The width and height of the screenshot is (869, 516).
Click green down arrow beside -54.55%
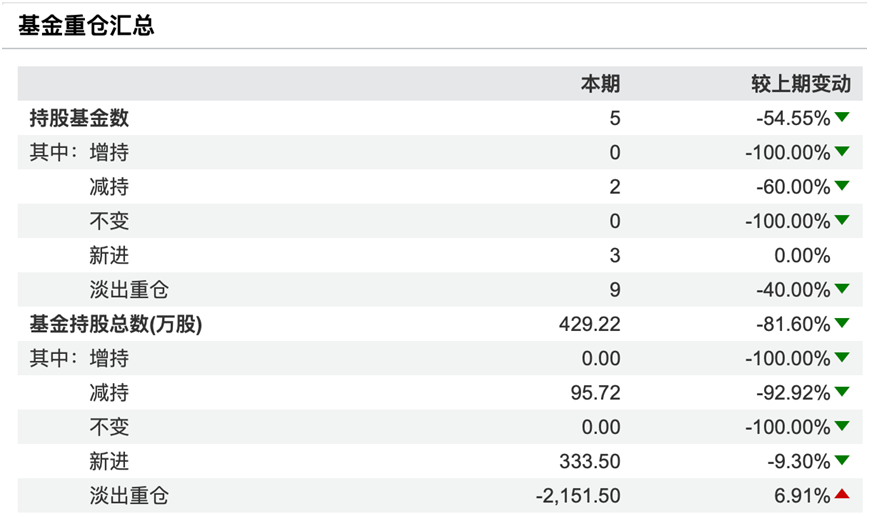[x=842, y=118]
